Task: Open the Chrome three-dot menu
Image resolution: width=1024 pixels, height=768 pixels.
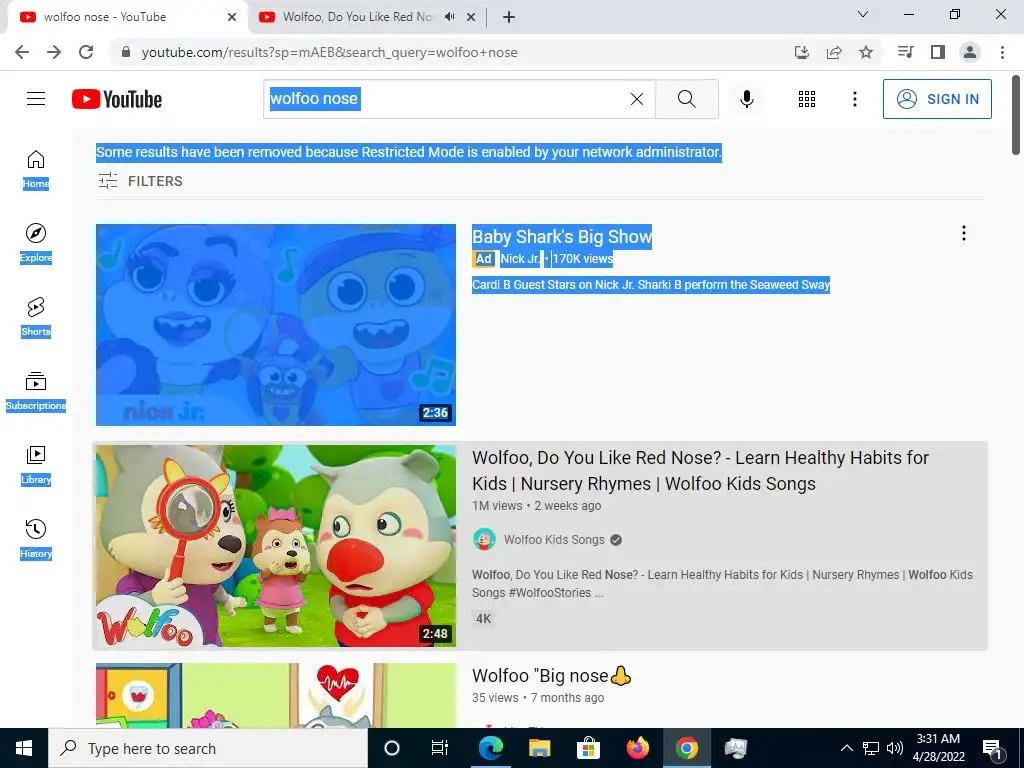Action: pyautogui.click(x=1002, y=52)
